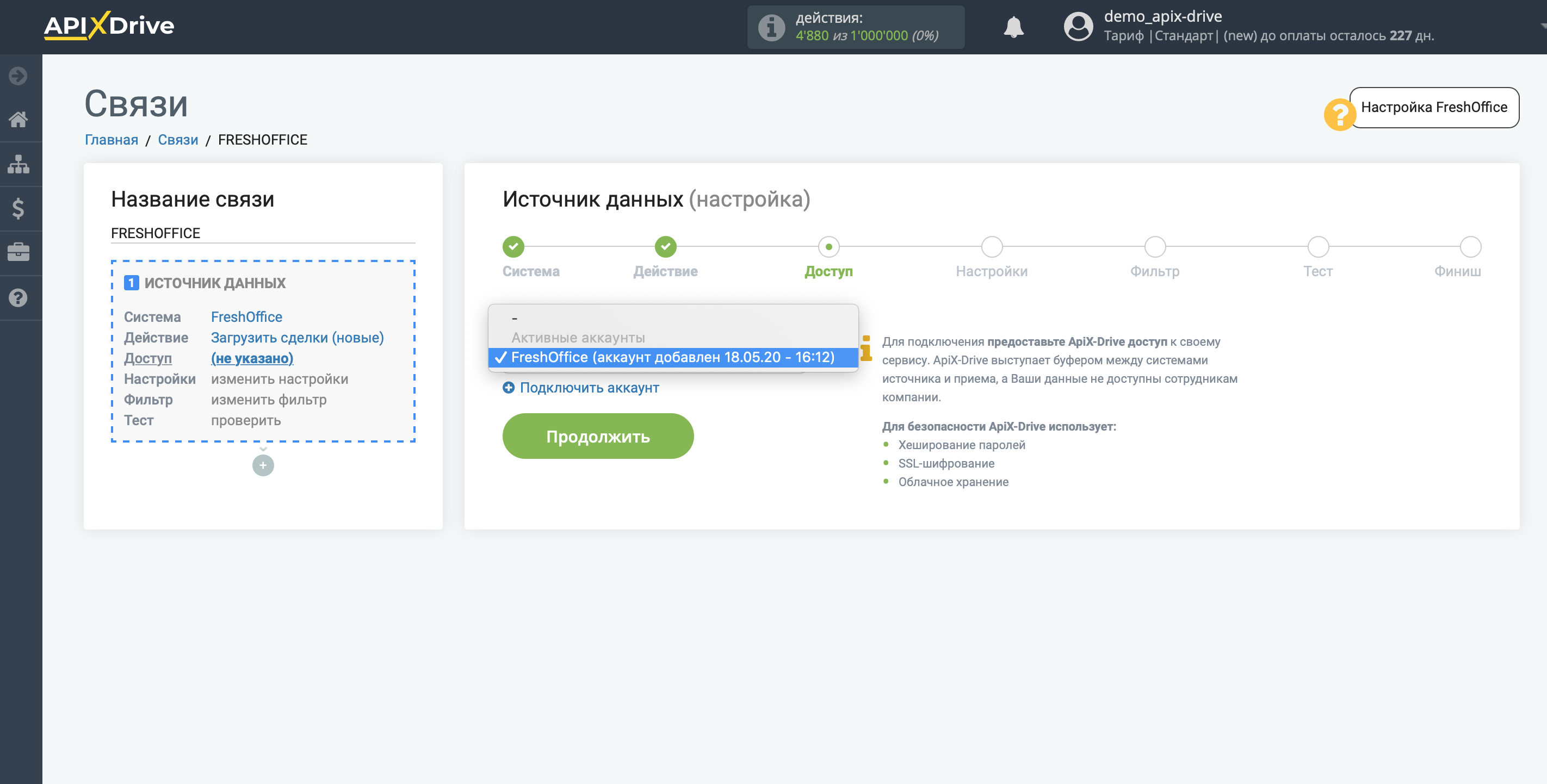This screenshot has height=784, width=1547.
Task: Click the изменить фильтр text
Action: point(269,399)
